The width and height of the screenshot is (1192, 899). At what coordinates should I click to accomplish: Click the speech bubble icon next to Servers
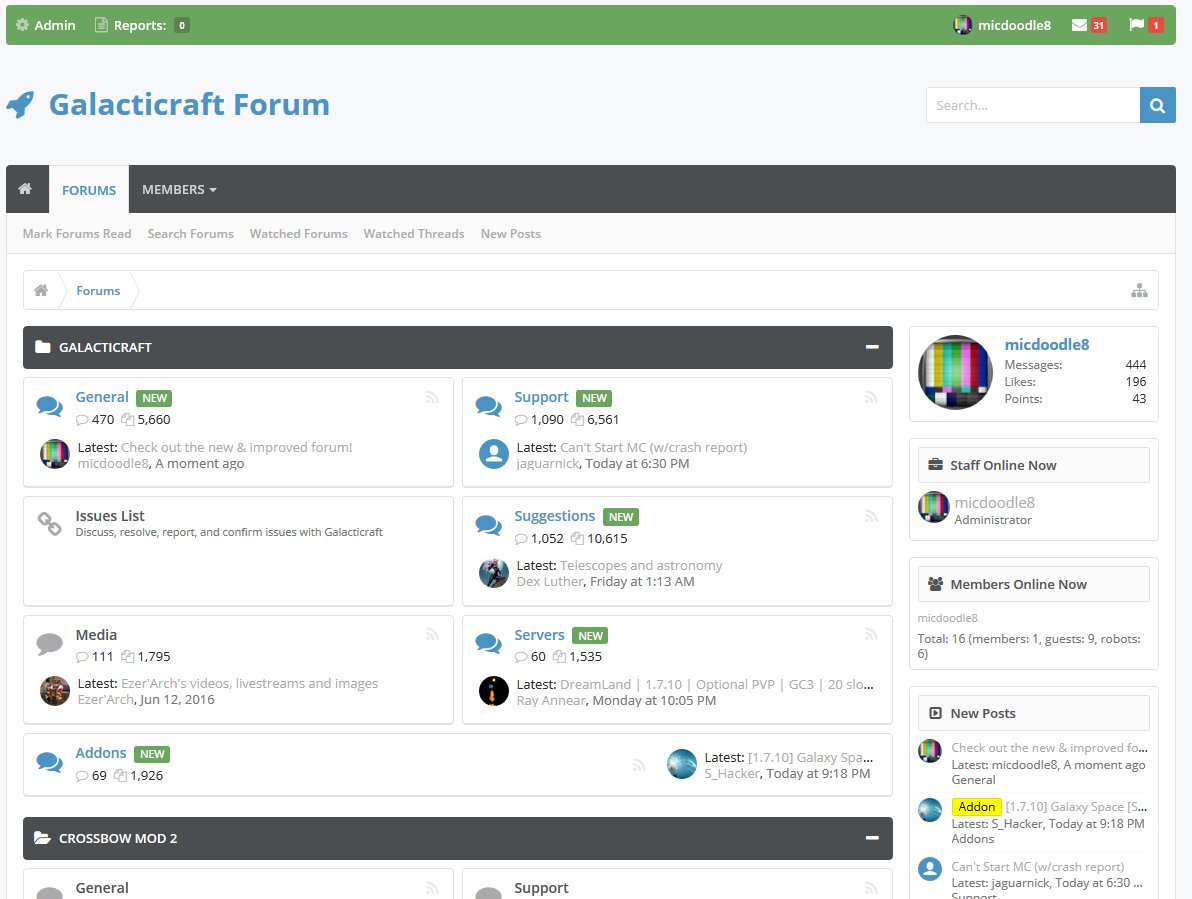tap(488, 644)
